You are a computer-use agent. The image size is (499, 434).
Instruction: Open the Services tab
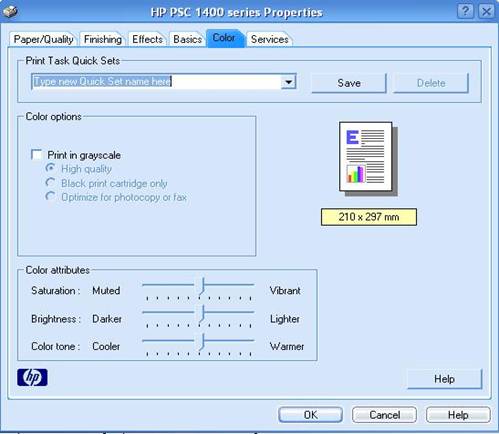coord(270,39)
